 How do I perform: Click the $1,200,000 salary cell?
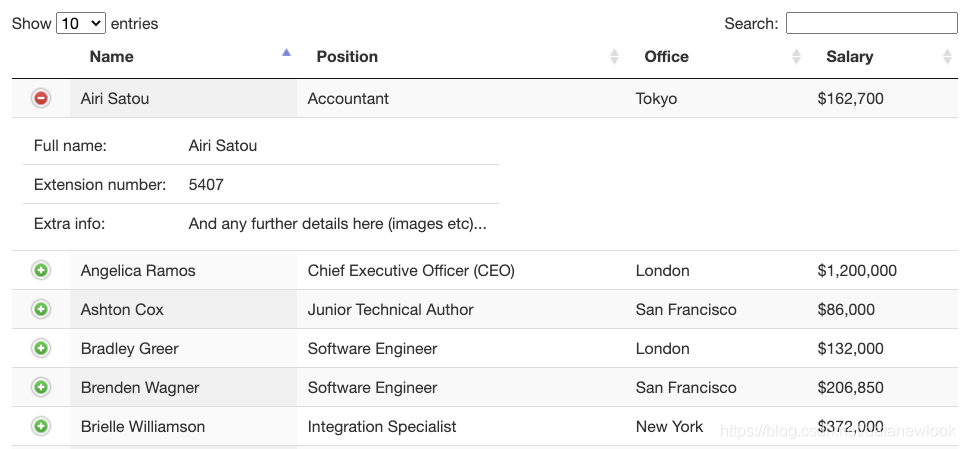(856, 270)
